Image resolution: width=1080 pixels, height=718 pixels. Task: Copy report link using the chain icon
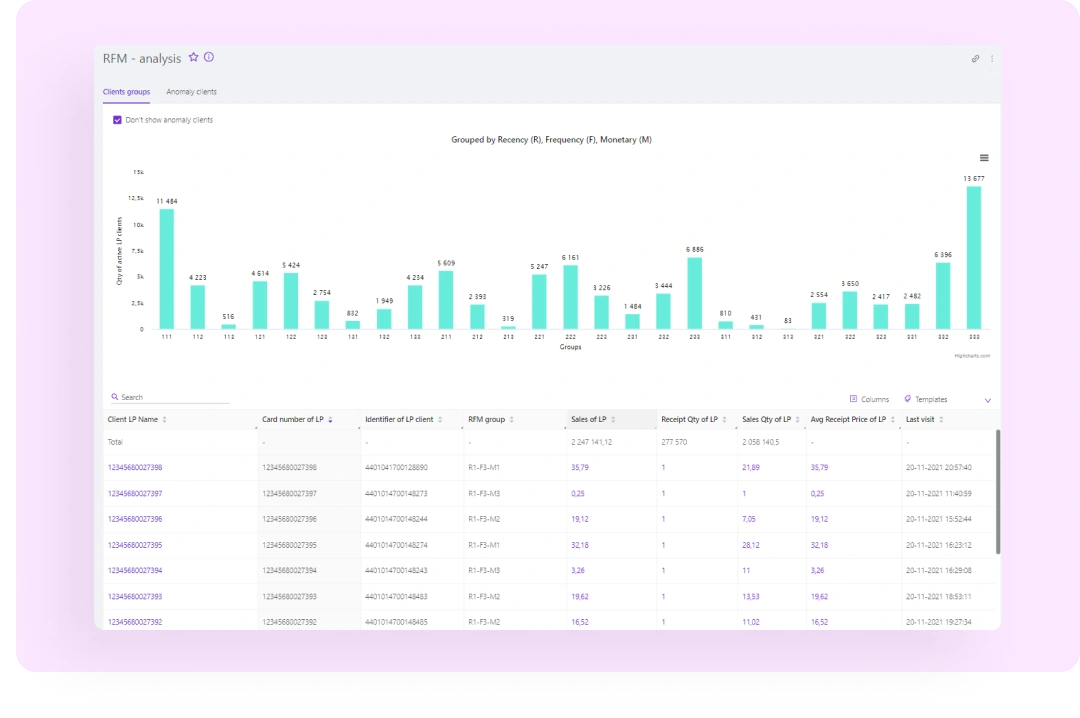coord(975,59)
